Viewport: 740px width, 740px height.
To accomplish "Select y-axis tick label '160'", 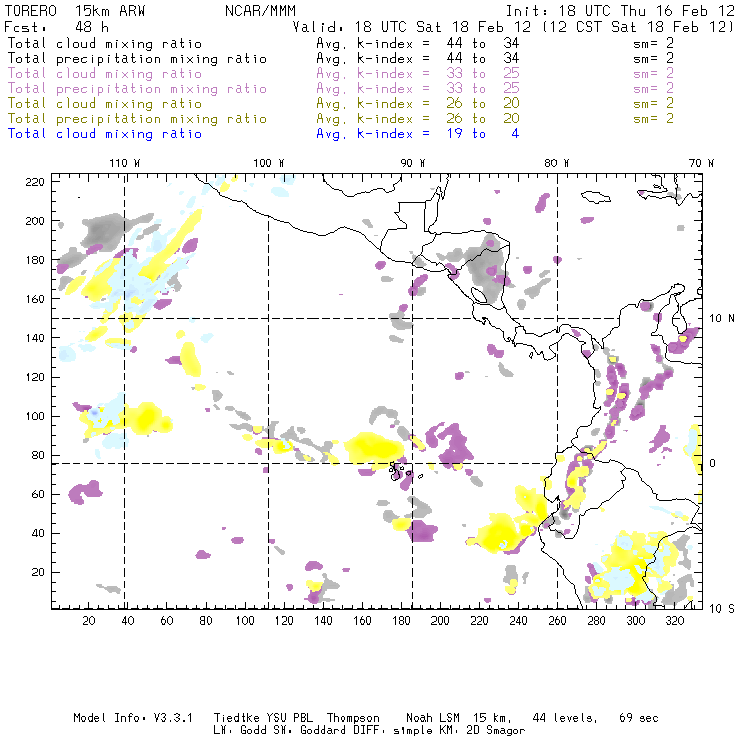I will [35, 299].
